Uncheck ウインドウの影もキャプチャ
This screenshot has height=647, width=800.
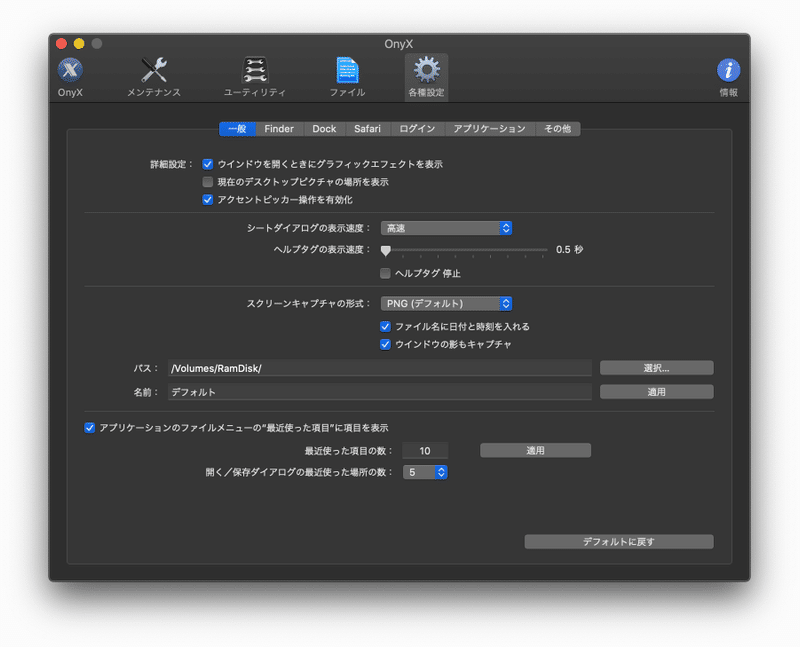coord(385,344)
